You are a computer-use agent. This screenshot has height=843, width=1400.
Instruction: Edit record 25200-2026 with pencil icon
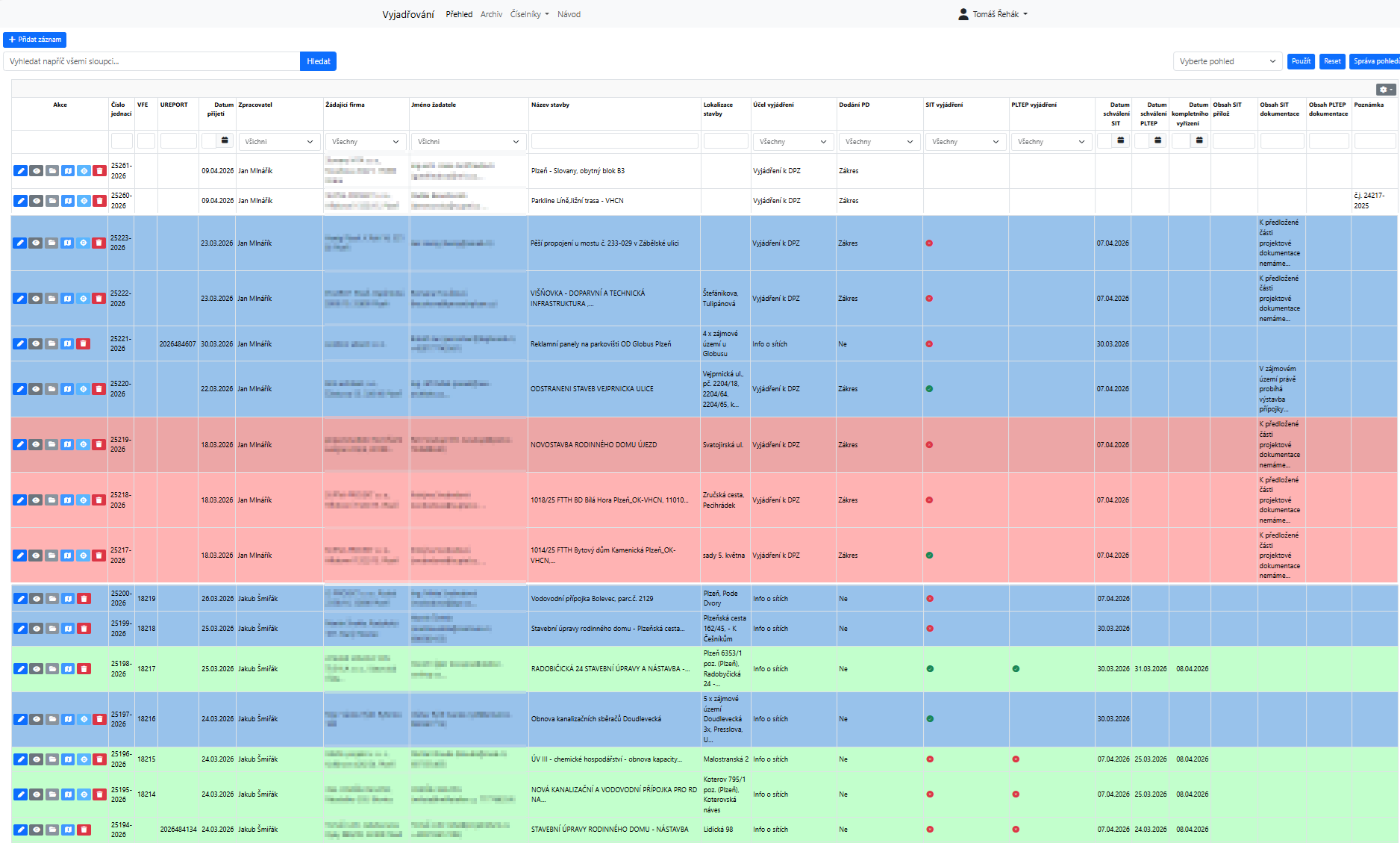[x=20, y=599]
